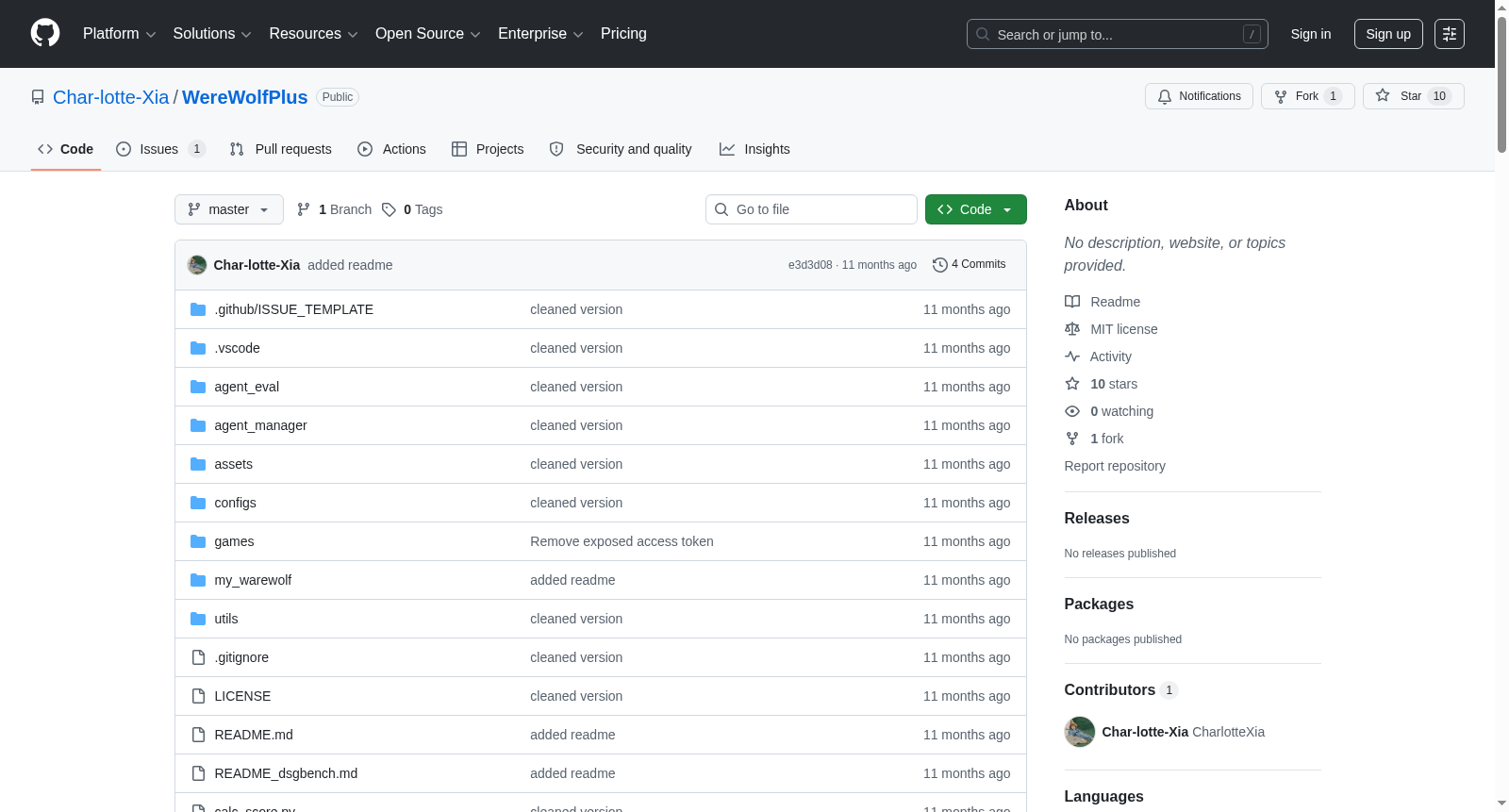1509x812 pixels.
Task: Click the Report repository link
Action: click(1115, 466)
